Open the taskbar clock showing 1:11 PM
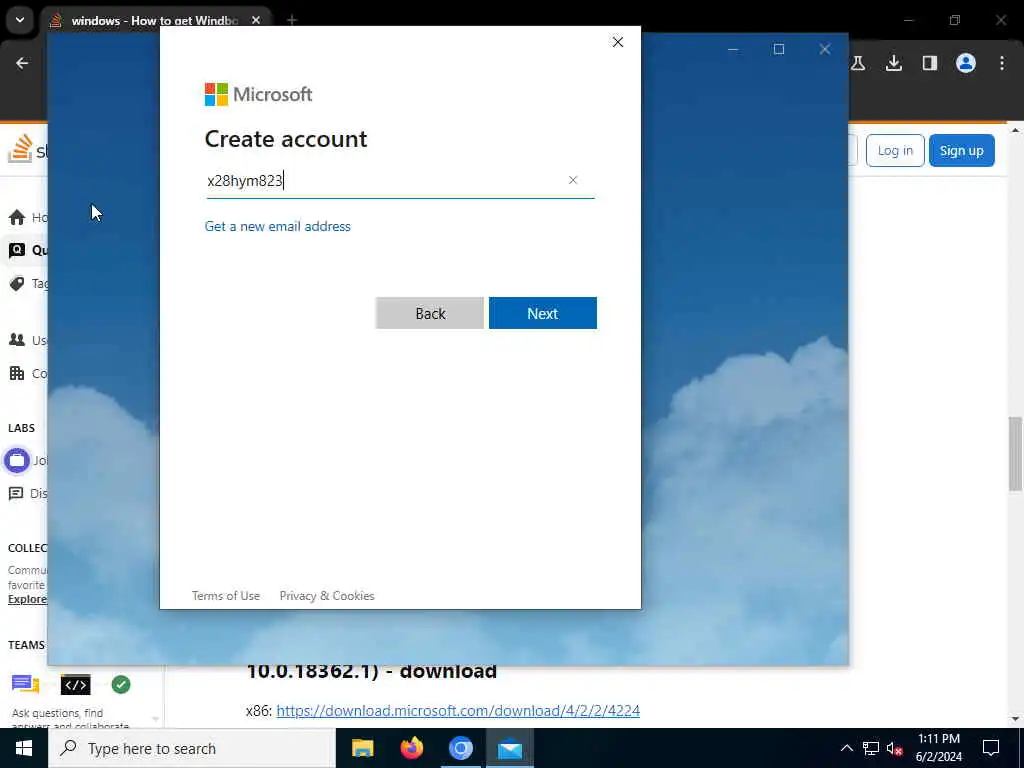 pyautogui.click(x=938, y=748)
